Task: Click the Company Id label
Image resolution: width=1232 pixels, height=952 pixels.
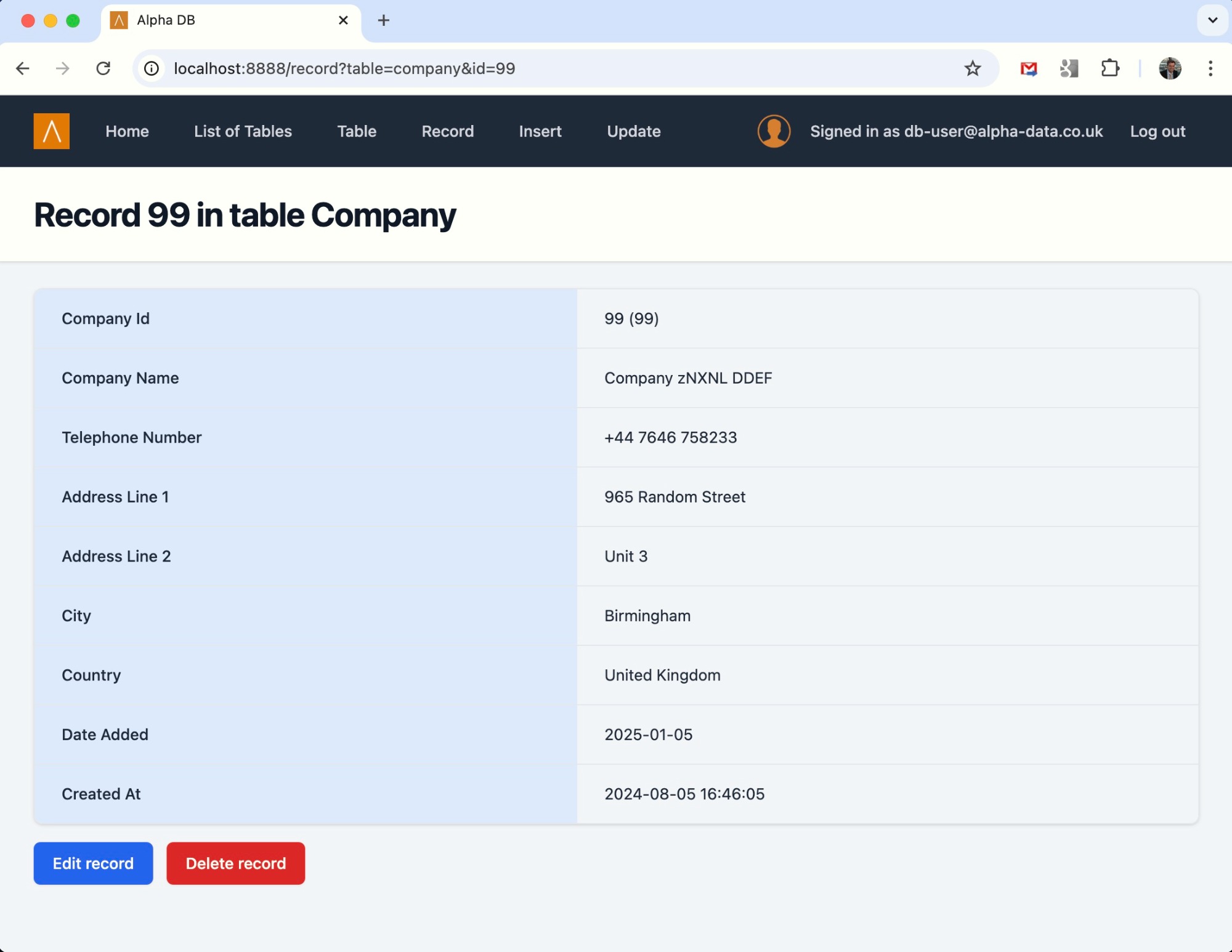Action: [x=105, y=318]
